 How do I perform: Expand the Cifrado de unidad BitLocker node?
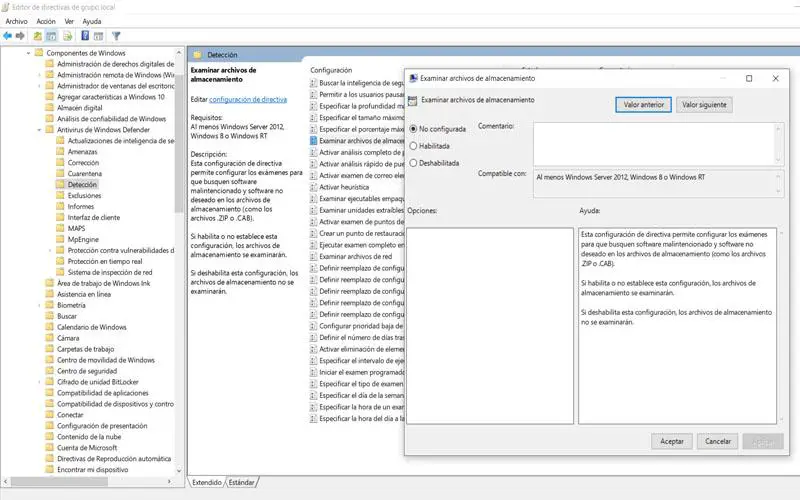[x=39, y=382]
